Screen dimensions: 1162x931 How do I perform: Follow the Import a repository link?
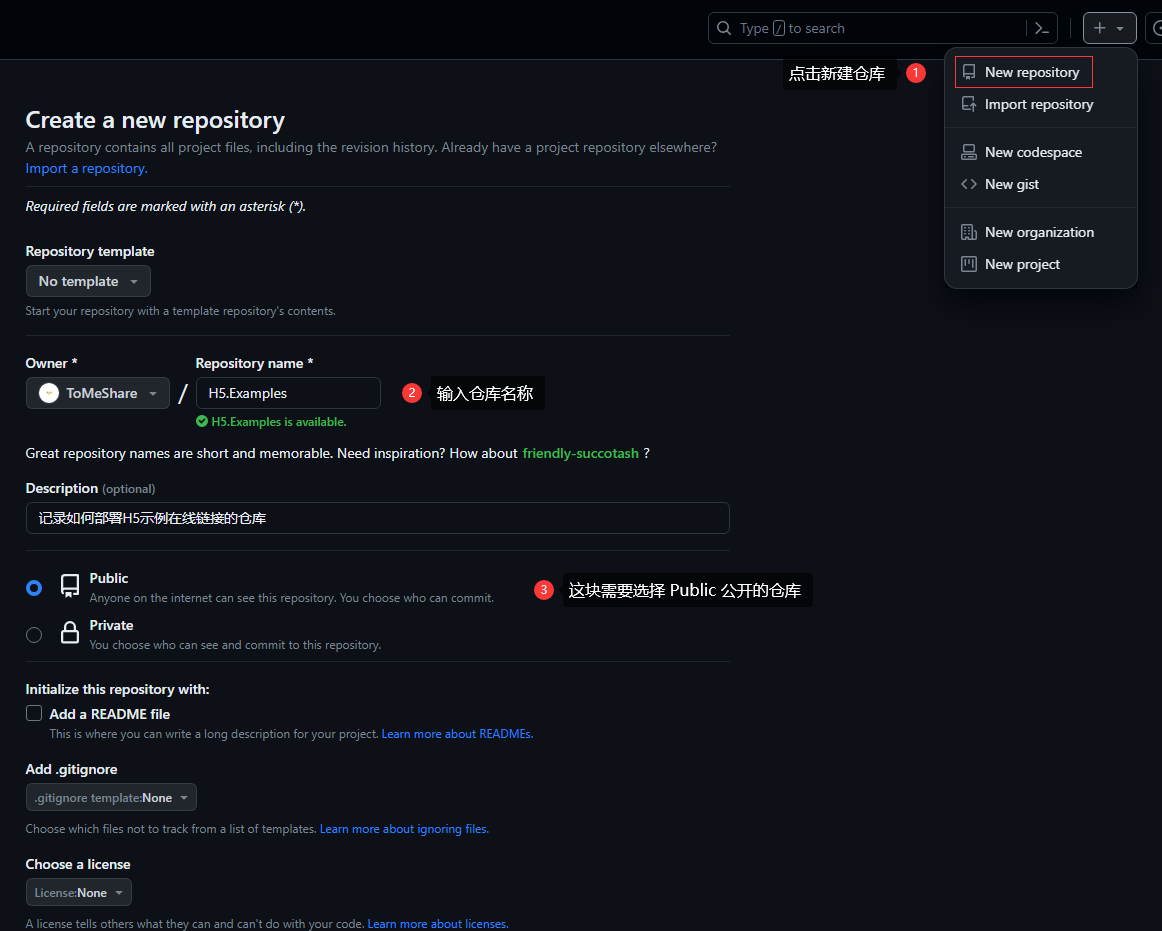(x=87, y=168)
